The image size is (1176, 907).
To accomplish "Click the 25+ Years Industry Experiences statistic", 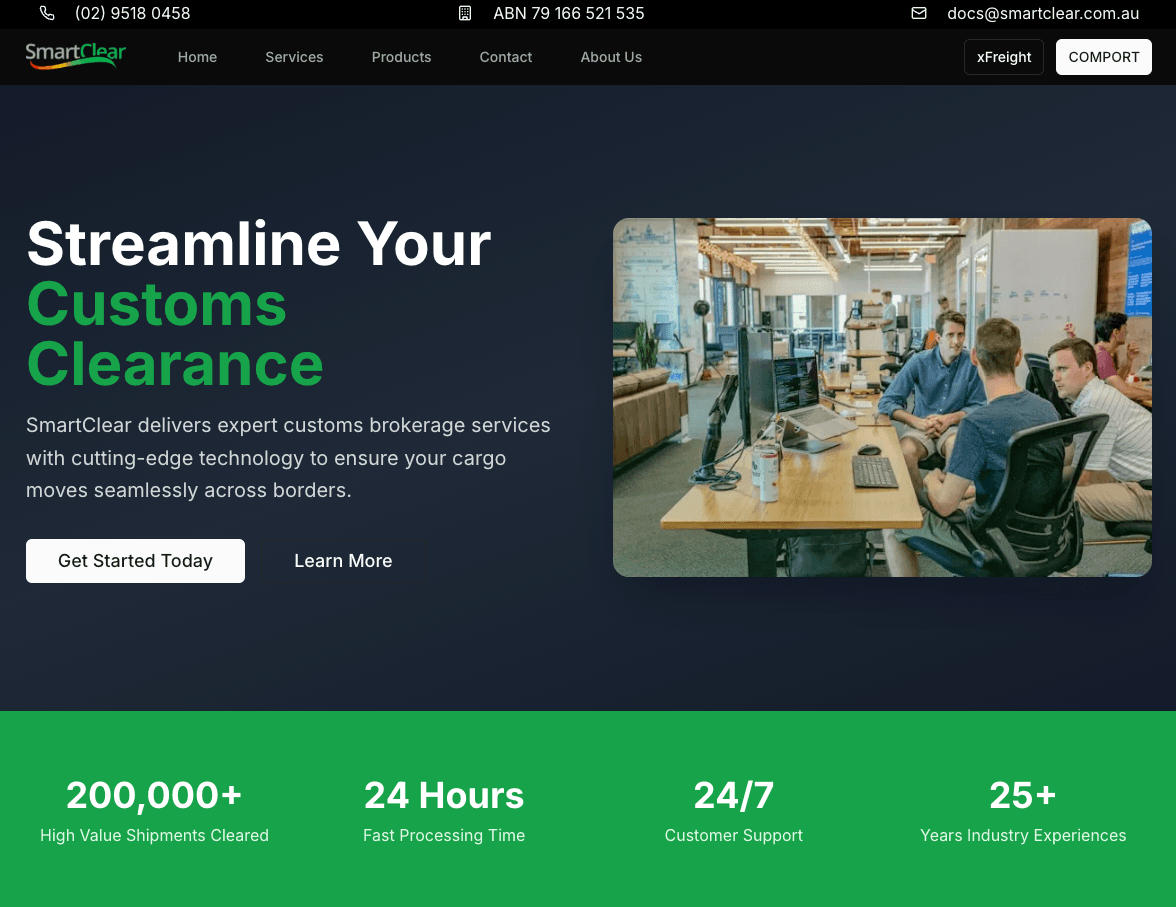I will click(1022, 810).
